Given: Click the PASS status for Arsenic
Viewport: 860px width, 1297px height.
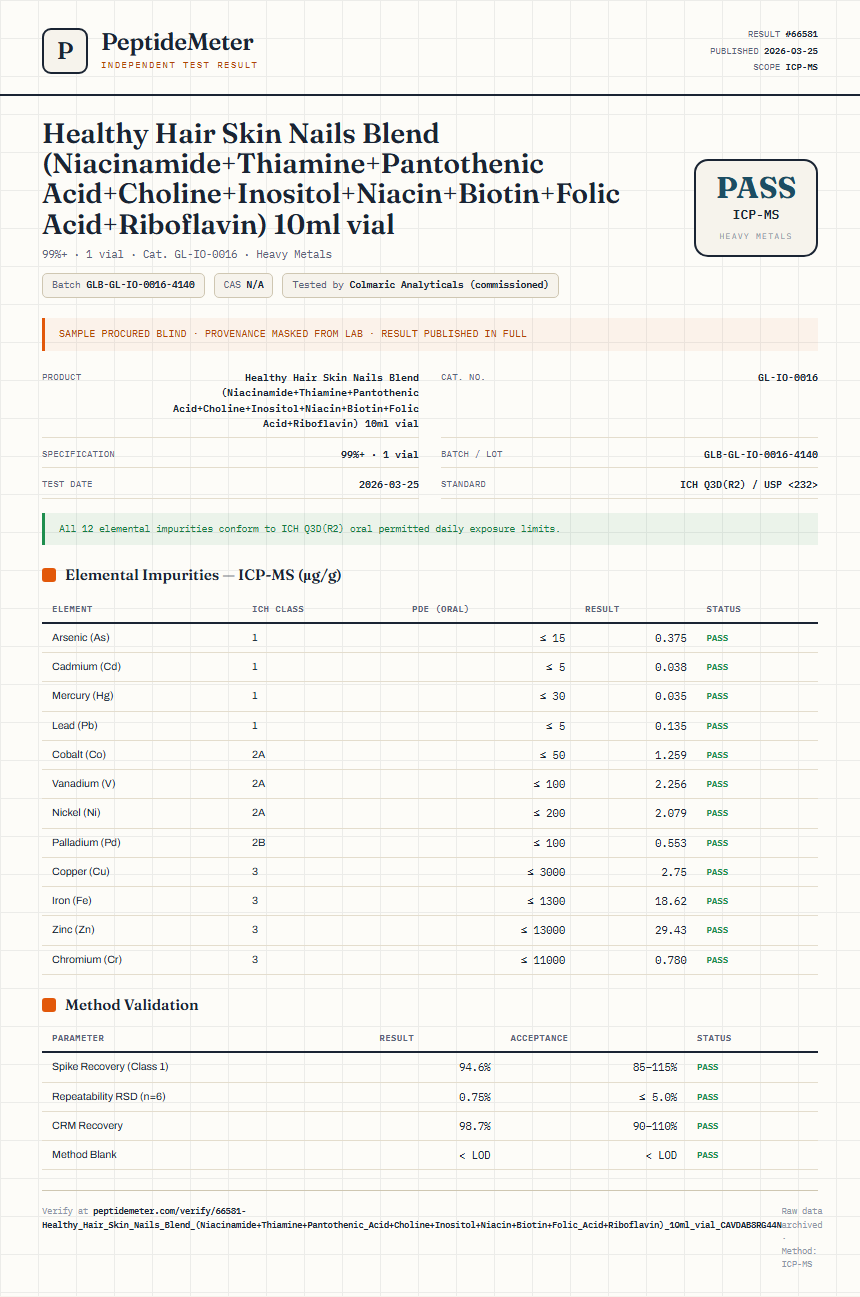Looking at the screenshot, I should click(717, 638).
